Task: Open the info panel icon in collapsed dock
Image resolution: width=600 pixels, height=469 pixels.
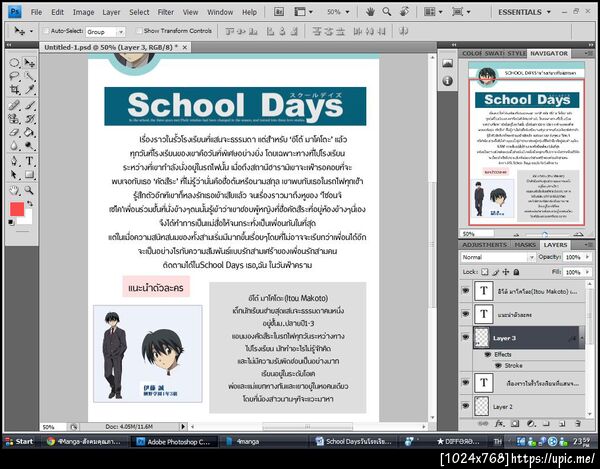Action: [447, 81]
